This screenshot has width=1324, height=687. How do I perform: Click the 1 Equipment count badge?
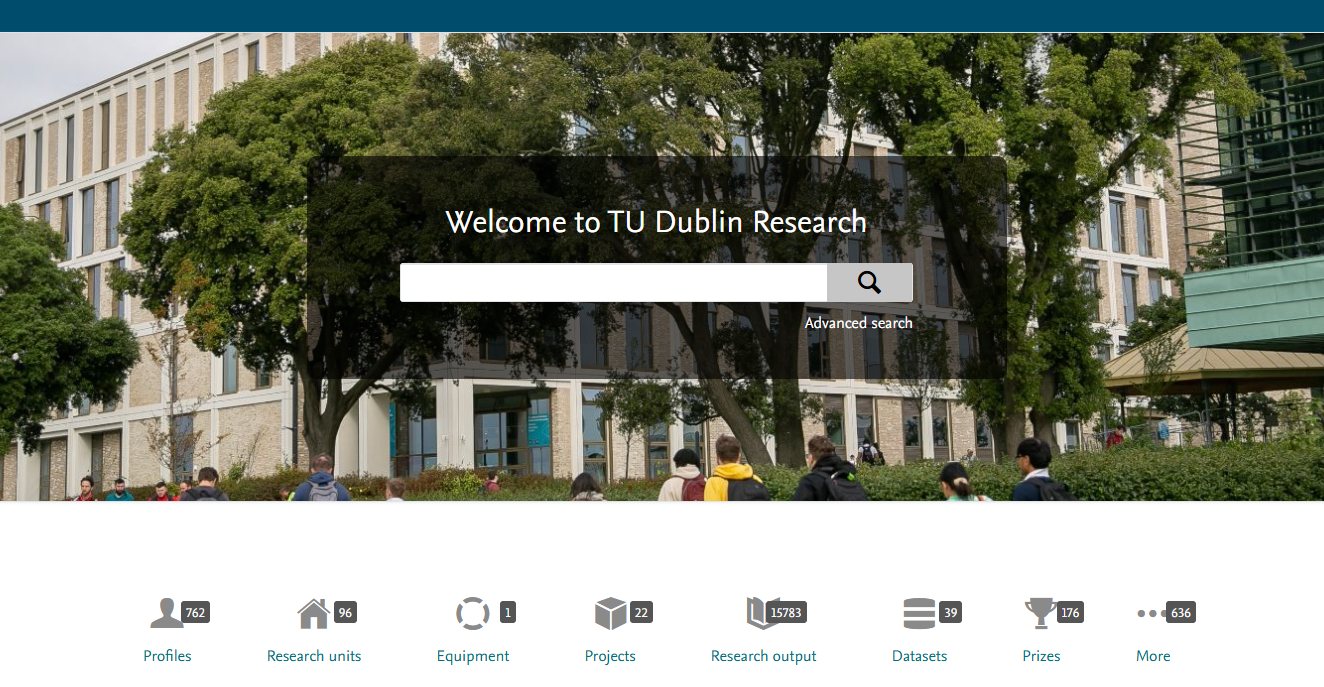pyautogui.click(x=508, y=613)
